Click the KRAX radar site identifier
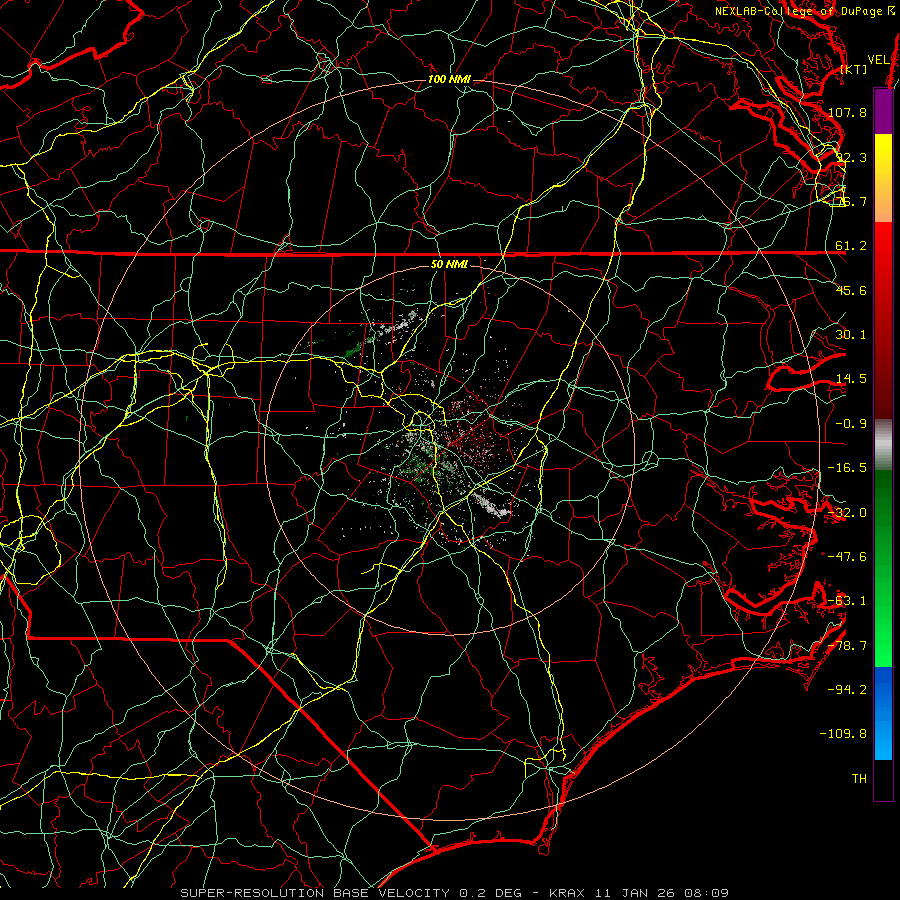The width and height of the screenshot is (900, 900). 565,893
